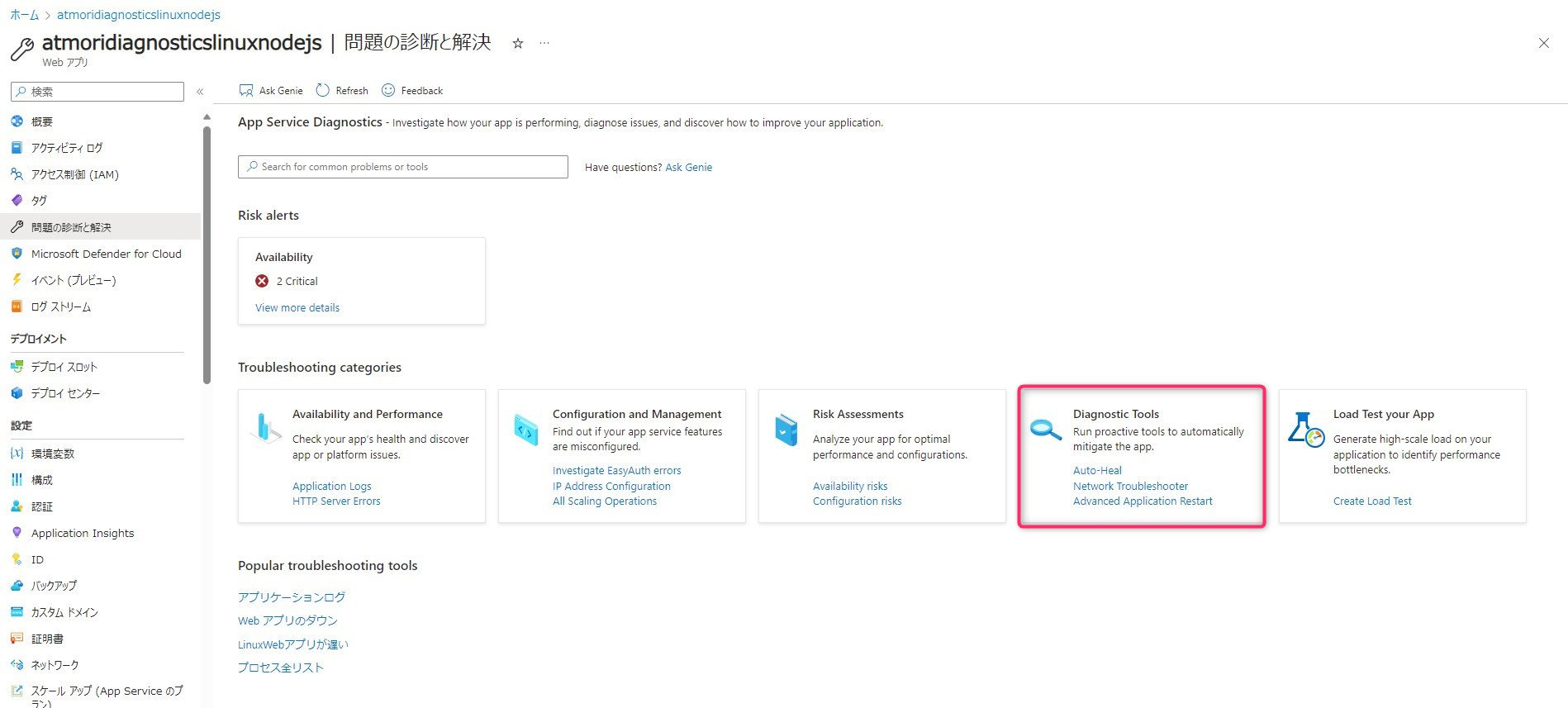This screenshot has height=708, width=1568.
Task: Click the Load Test flask icon
Action: (1305, 430)
